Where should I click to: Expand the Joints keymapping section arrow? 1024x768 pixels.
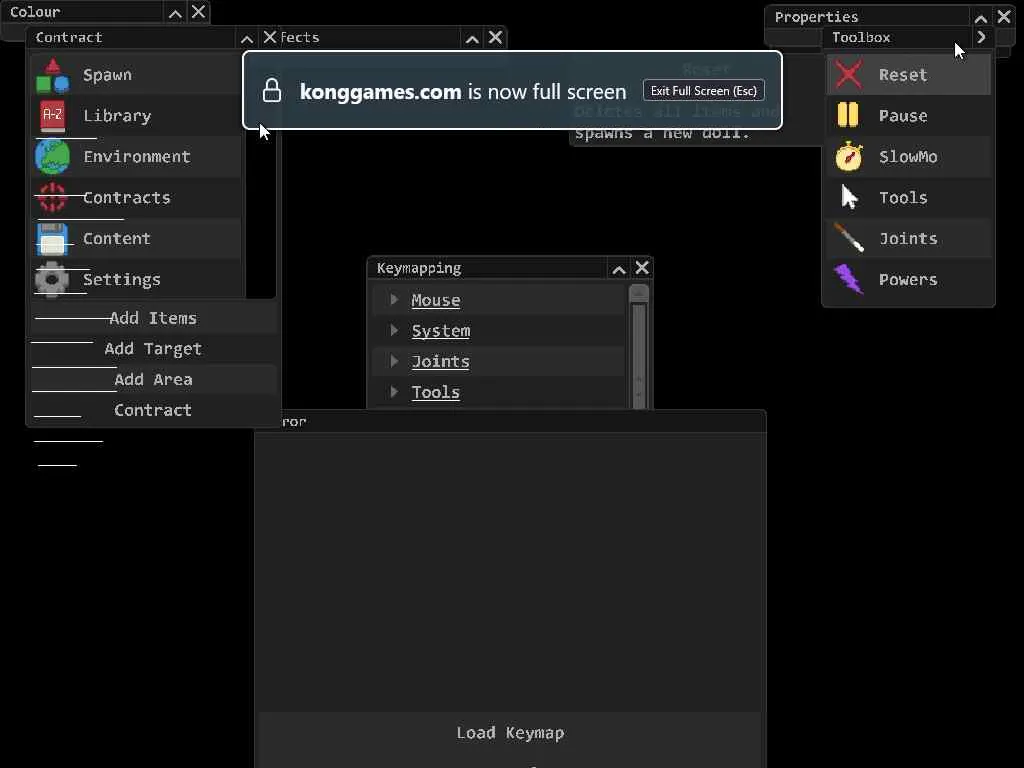[394, 361]
